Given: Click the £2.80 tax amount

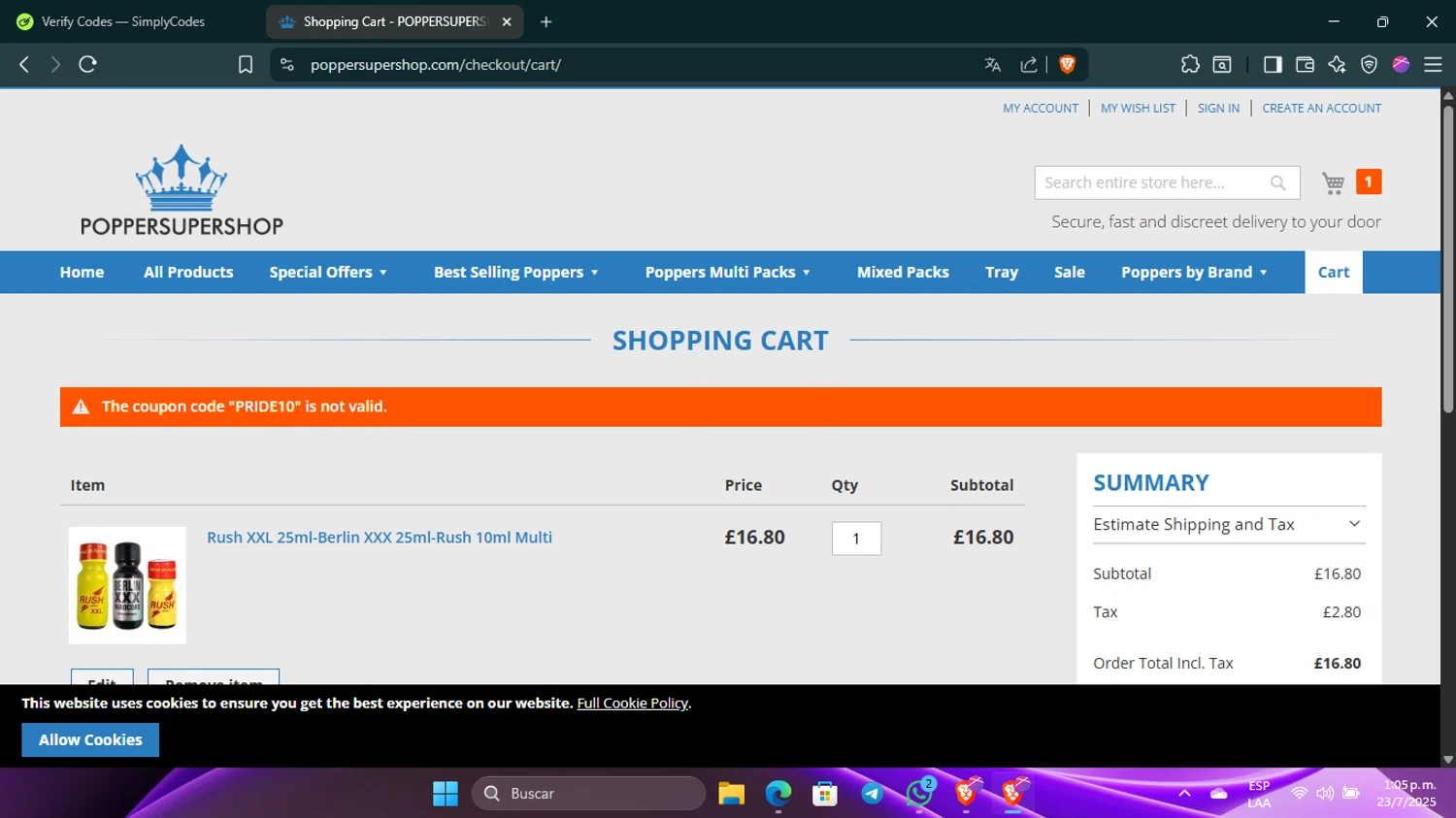Looking at the screenshot, I should point(1341,612).
